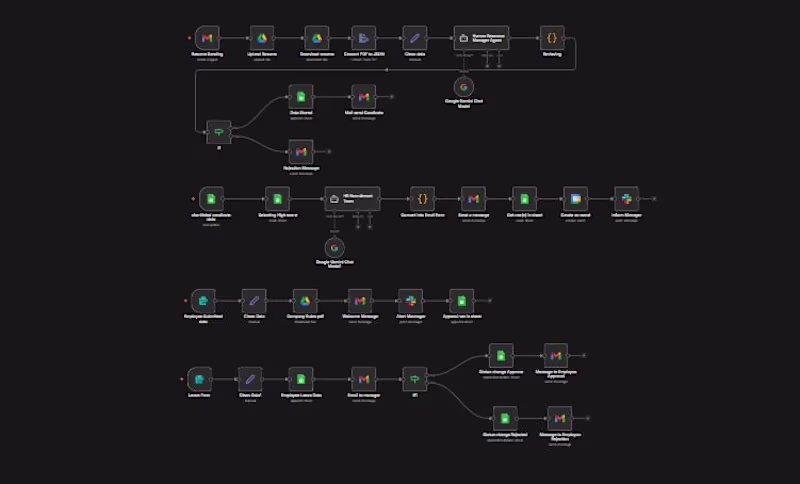Select the Alert Manager Slack node
800x484 pixels.
click(x=411, y=301)
